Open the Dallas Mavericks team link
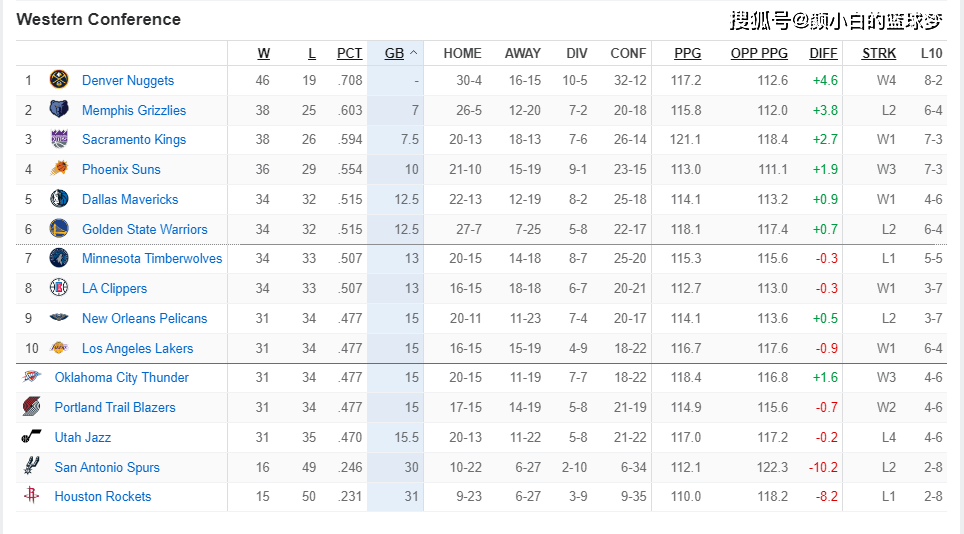 coord(130,199)
